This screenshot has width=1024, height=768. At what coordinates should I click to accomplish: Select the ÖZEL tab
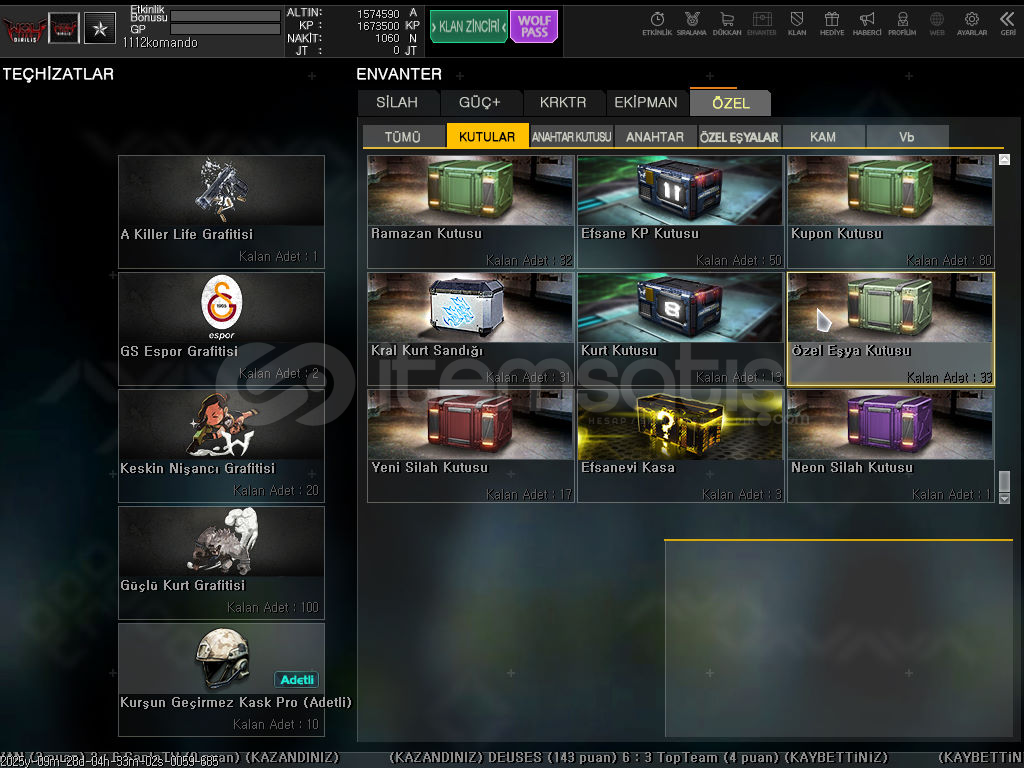tap(731, 103)
